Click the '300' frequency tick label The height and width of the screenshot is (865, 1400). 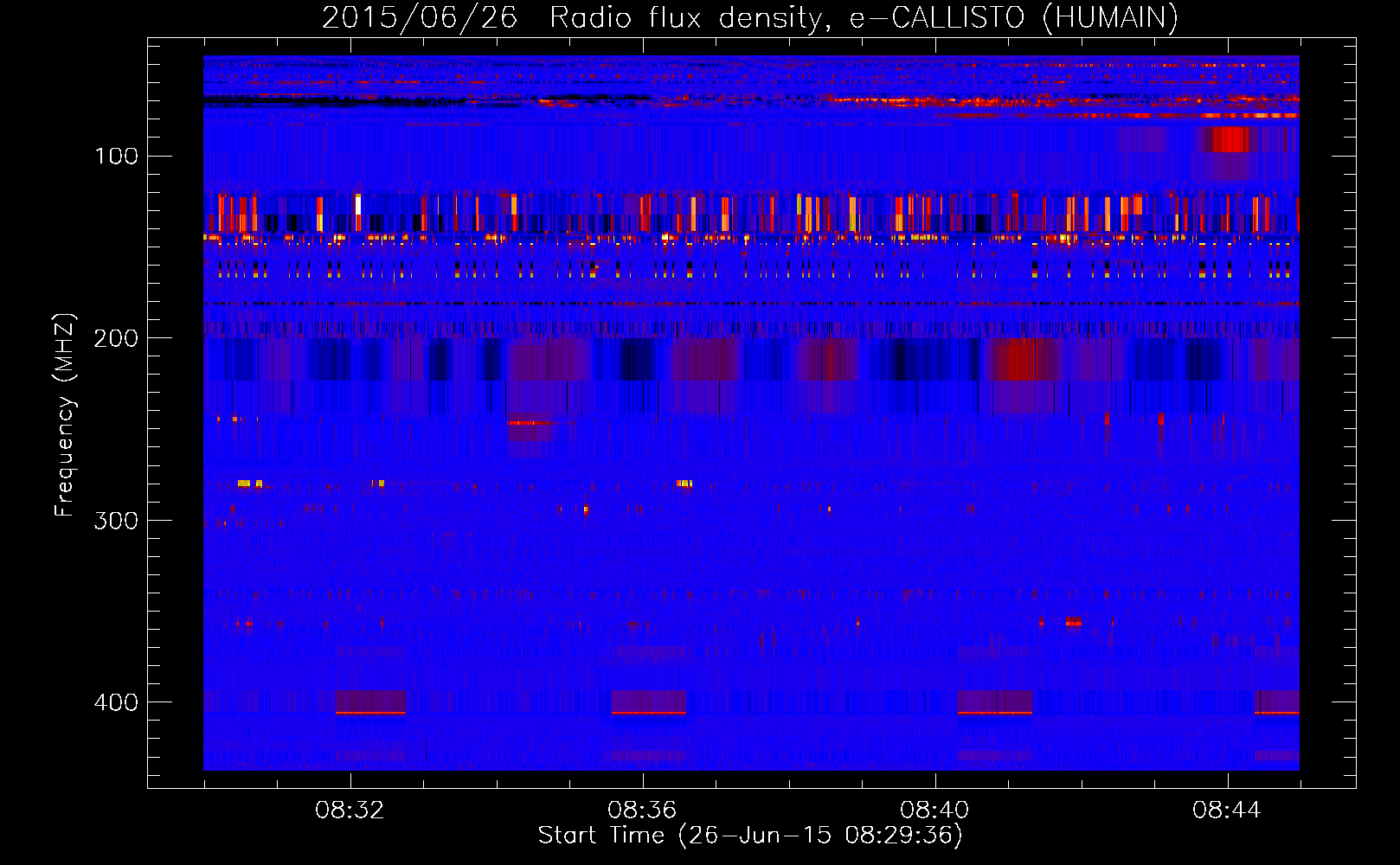[117, 521]
